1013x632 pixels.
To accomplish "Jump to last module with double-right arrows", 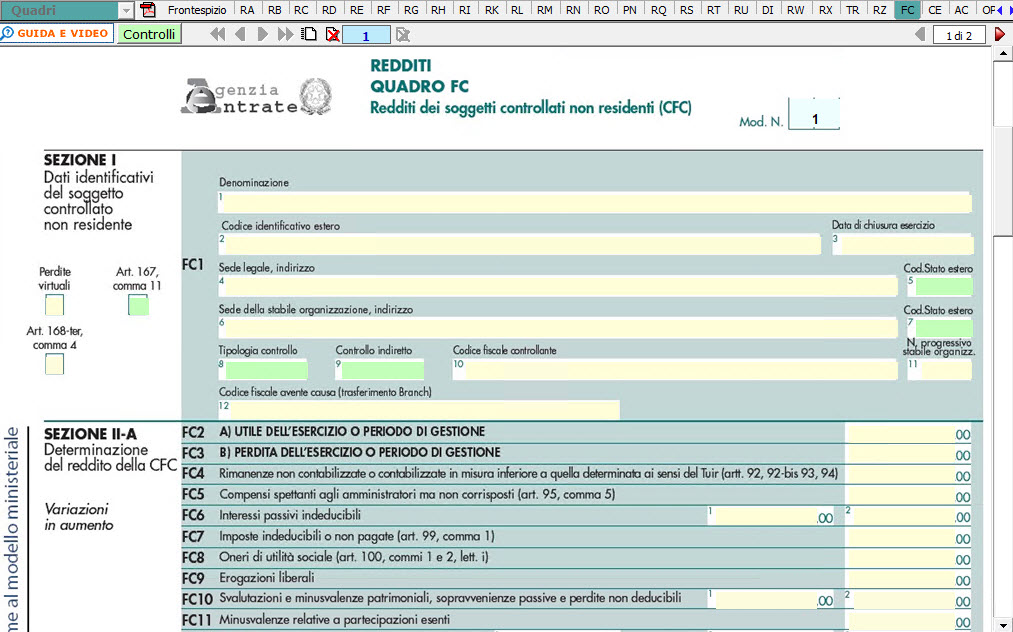I will 285,34.
